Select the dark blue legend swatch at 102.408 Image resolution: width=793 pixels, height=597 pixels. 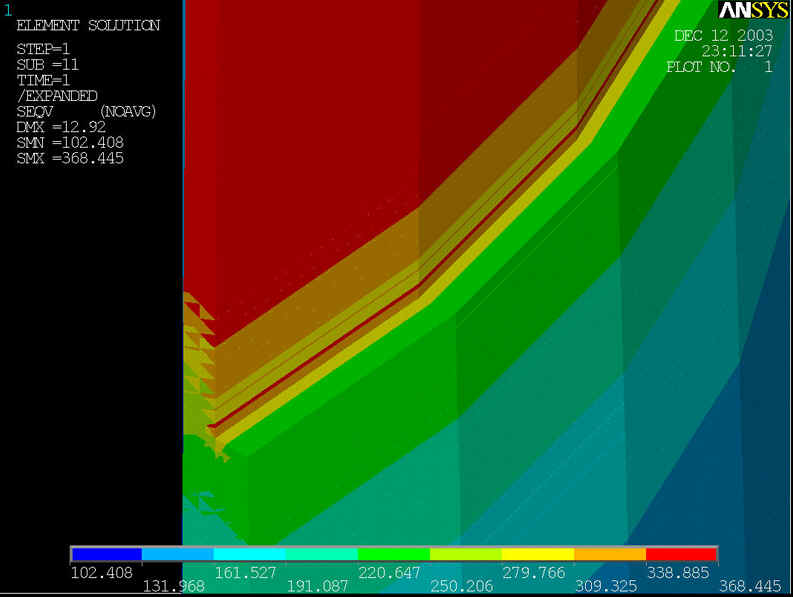tap(107, 554)
